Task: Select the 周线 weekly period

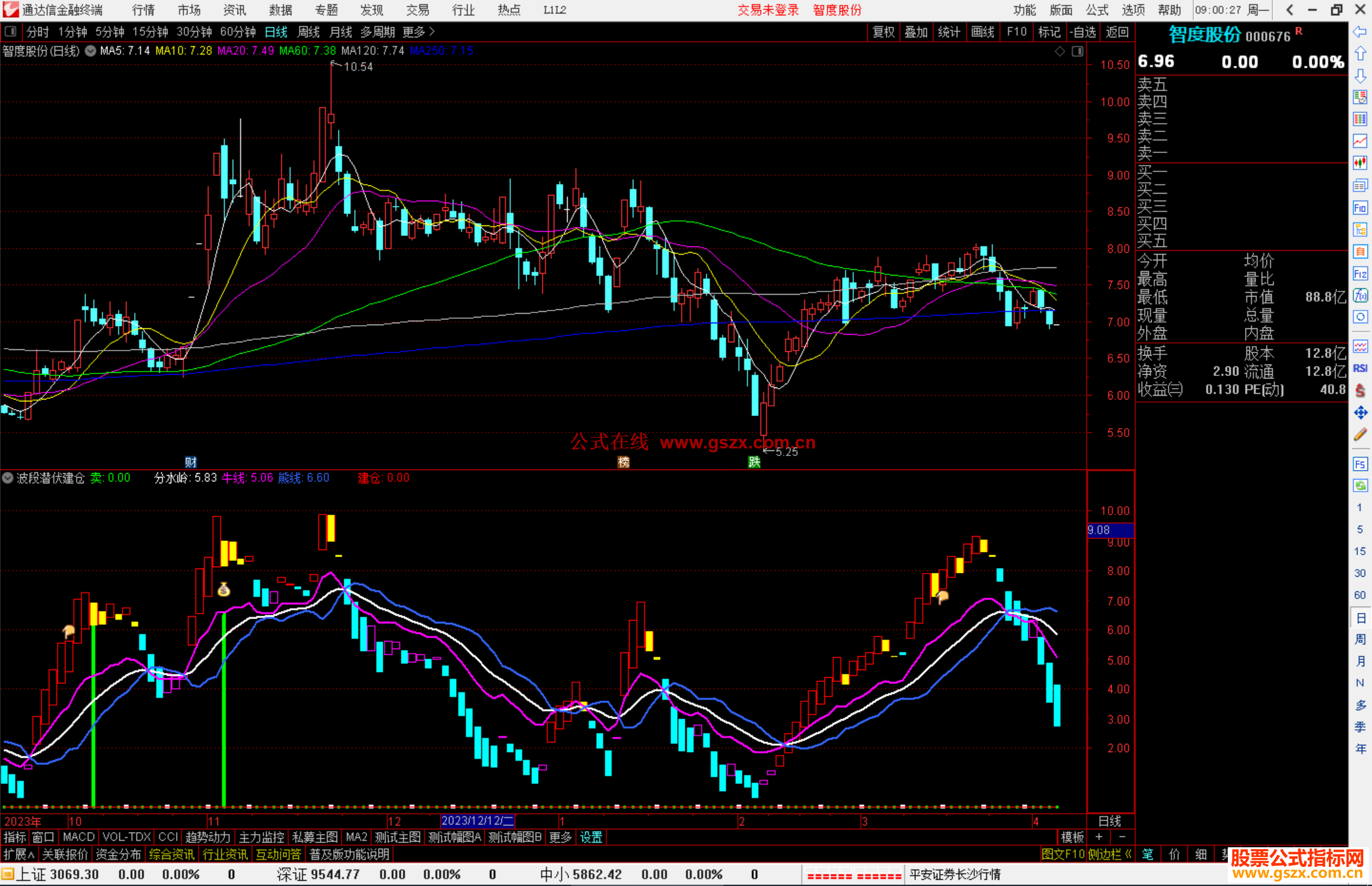Action: 309,32
